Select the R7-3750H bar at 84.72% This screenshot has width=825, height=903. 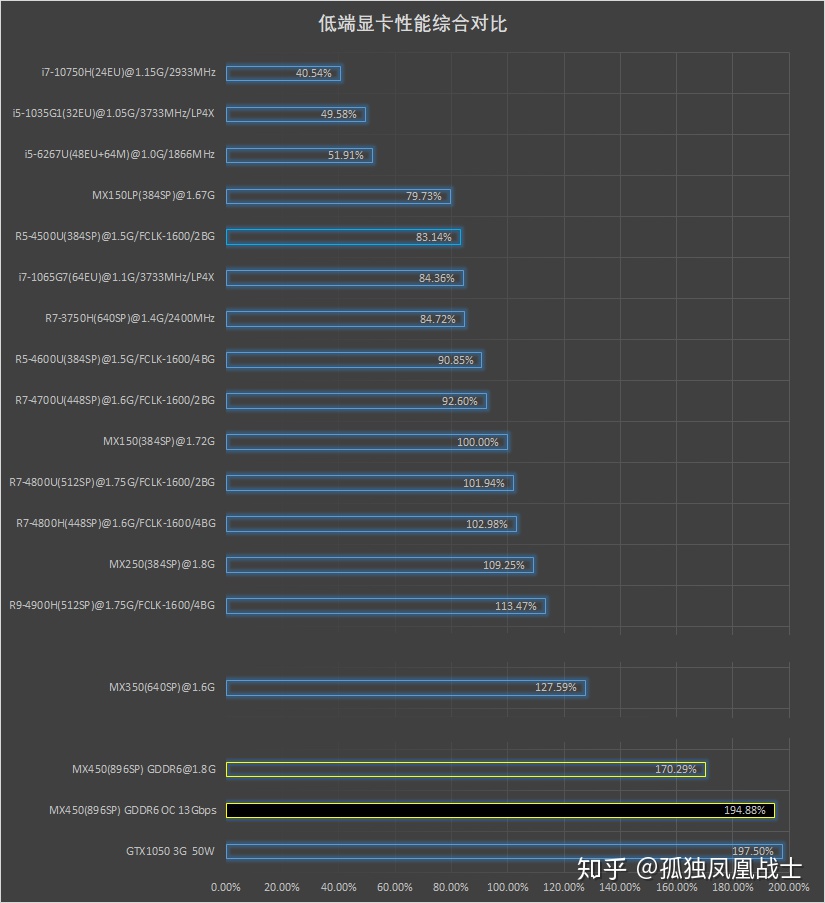click(345, 318)
